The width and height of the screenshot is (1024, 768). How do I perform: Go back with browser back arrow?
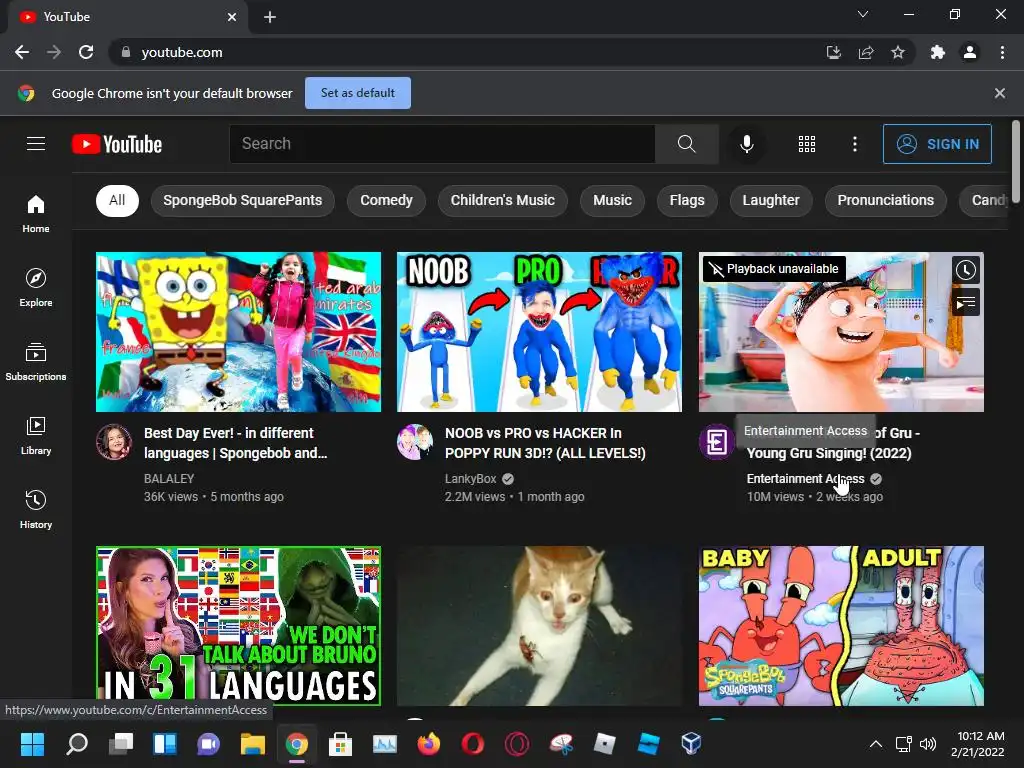point(22,52)
